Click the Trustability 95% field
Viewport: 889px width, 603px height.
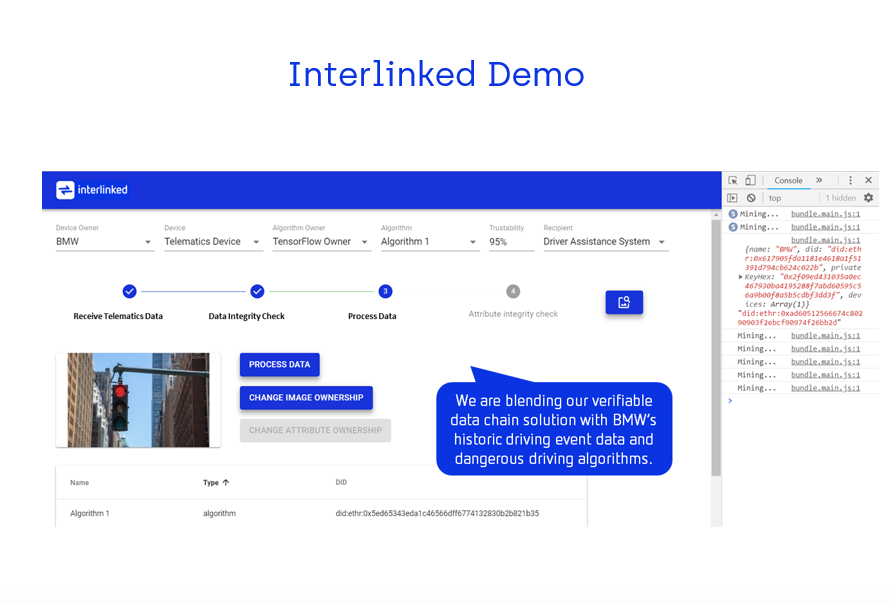(x=511, y=241)
